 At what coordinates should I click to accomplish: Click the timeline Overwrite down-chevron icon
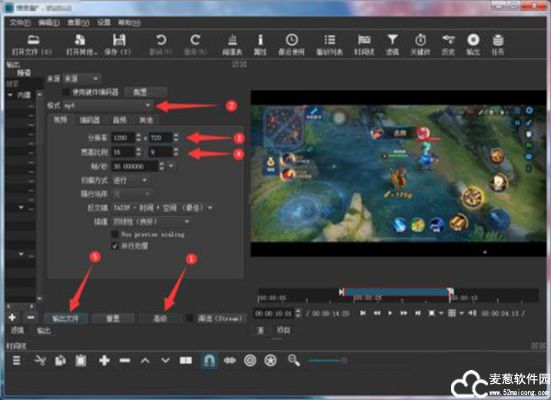166,360
